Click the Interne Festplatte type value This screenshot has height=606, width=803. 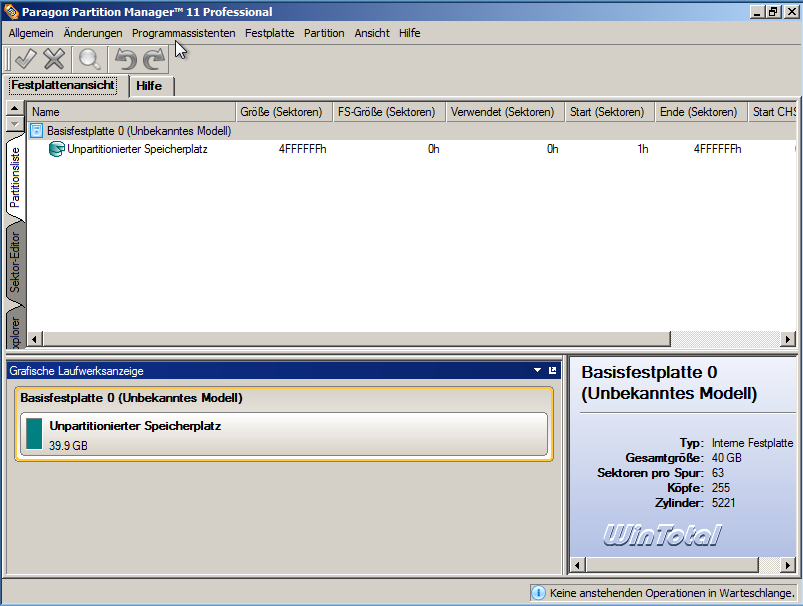point(752,443)
